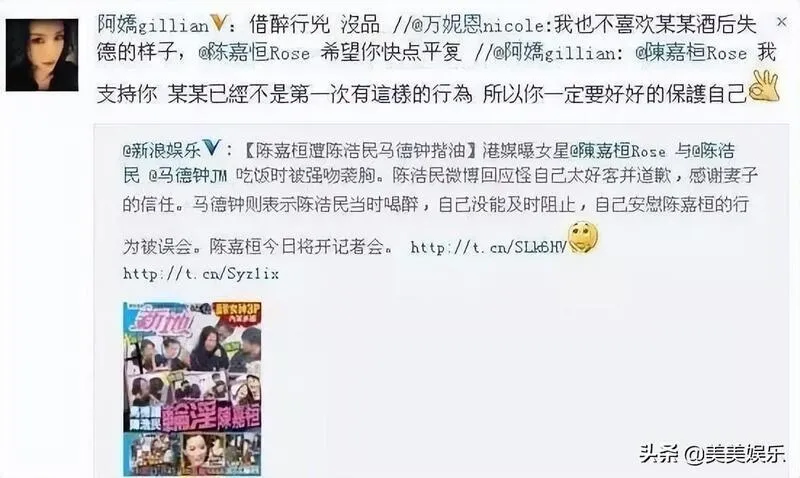Enlarge the magazine cover thumbnail
This screenshot has height=478, width=800.
192,389
